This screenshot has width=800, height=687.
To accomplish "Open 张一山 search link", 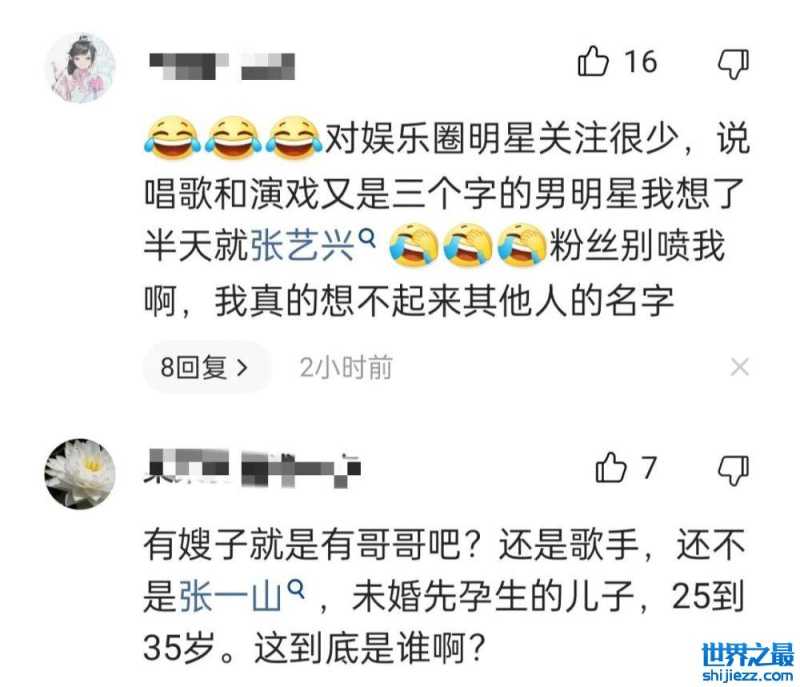I will coord(231,595).
